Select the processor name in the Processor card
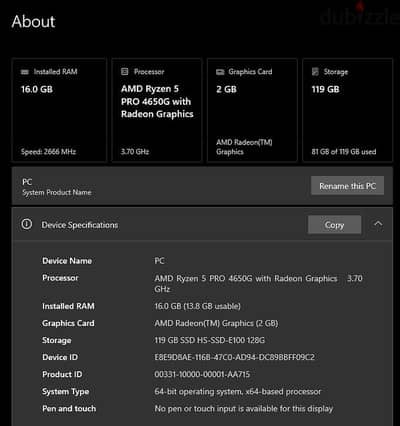400x426 pixels. pyautogui.click(x=157, y=101)
